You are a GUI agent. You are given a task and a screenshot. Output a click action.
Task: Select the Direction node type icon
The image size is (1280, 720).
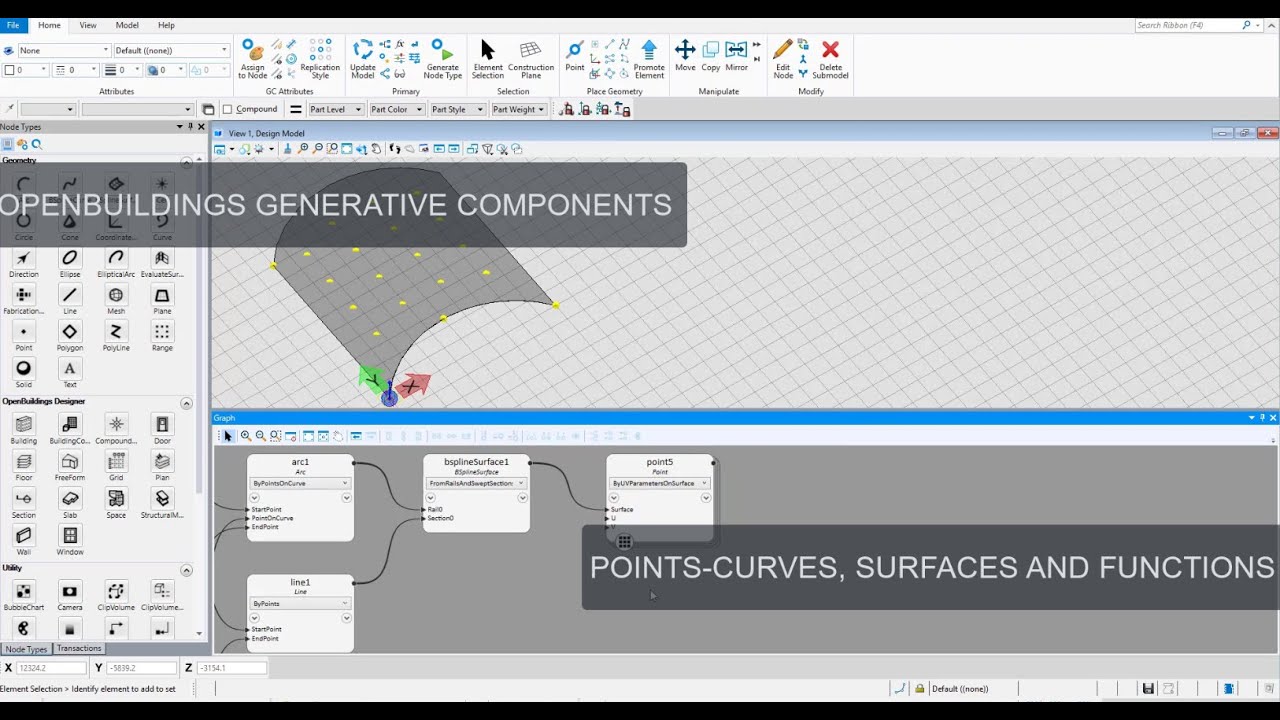pos(23,258)
